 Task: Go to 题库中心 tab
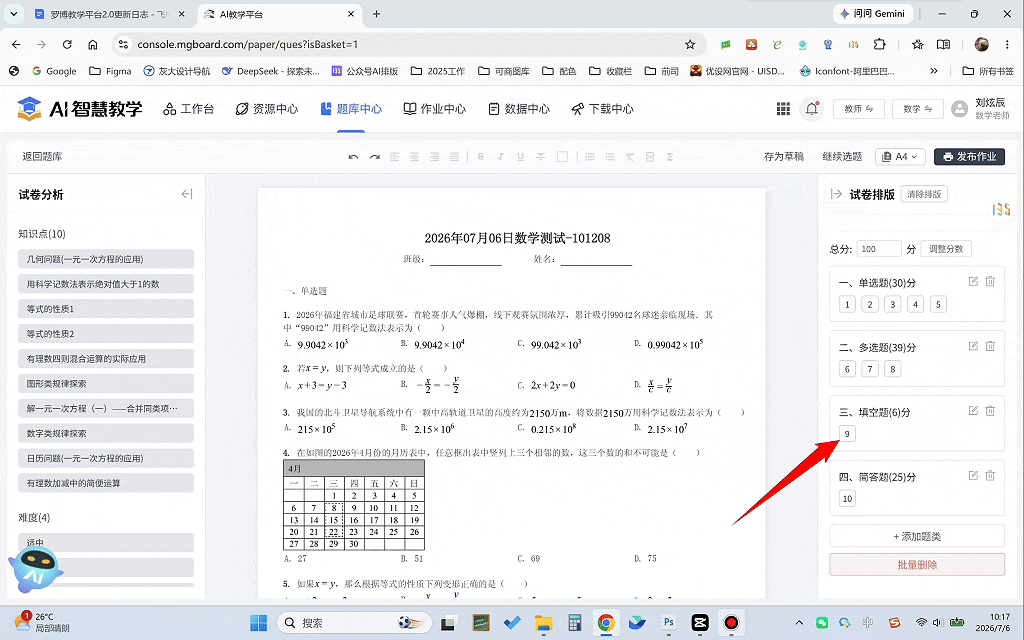click(351, 109)
